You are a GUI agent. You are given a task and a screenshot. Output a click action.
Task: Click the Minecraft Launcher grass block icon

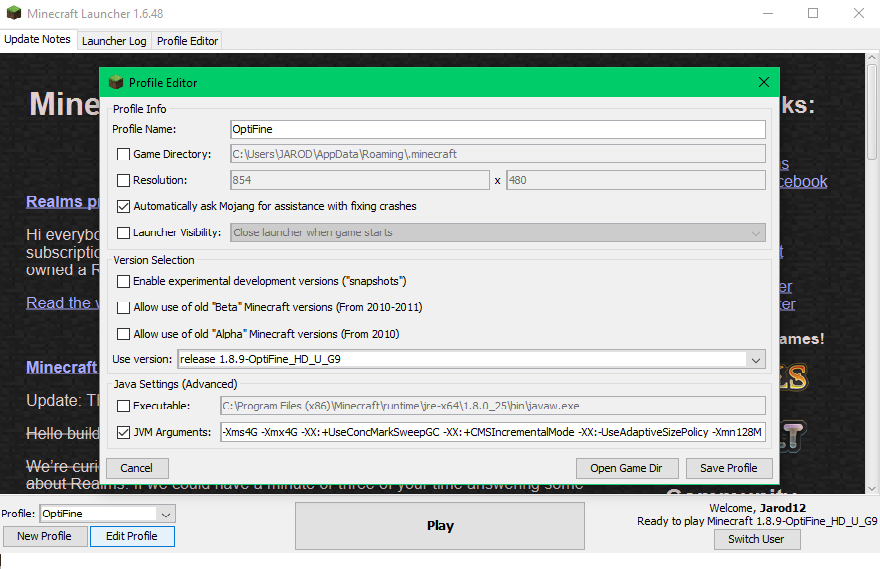[x=13, y=13]
